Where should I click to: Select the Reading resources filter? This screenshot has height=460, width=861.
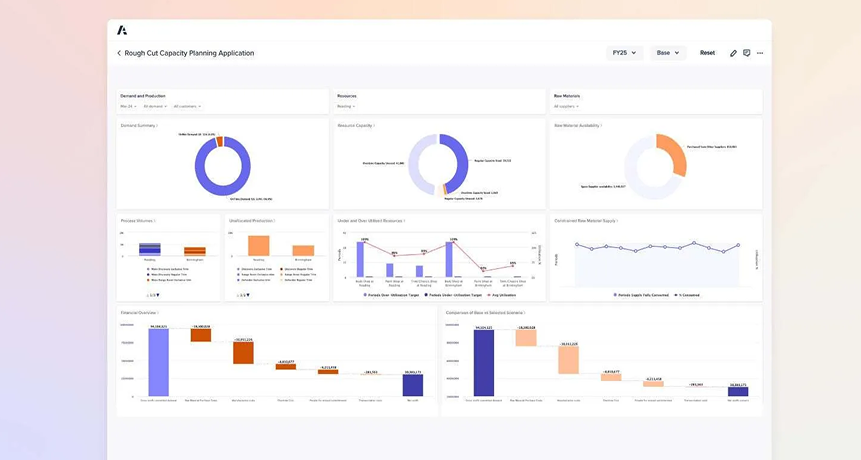346,106
